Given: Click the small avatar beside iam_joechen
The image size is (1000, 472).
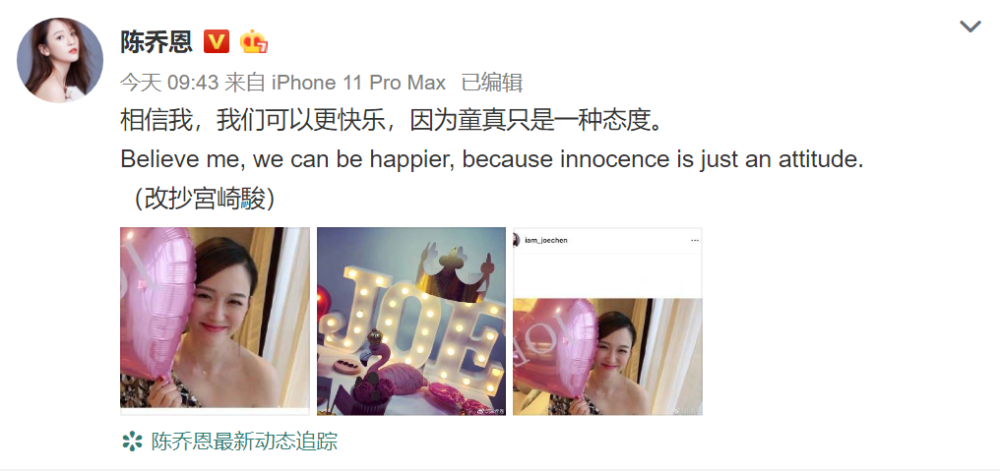Looking at the screenshot, I should click(x=516, y=240).
